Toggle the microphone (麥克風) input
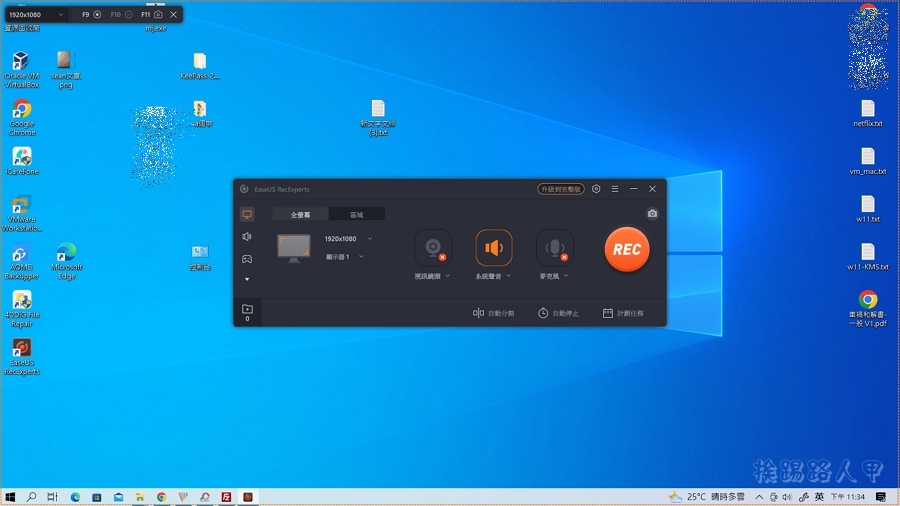This screenshot has height=506, width=900. pos(554,248)
